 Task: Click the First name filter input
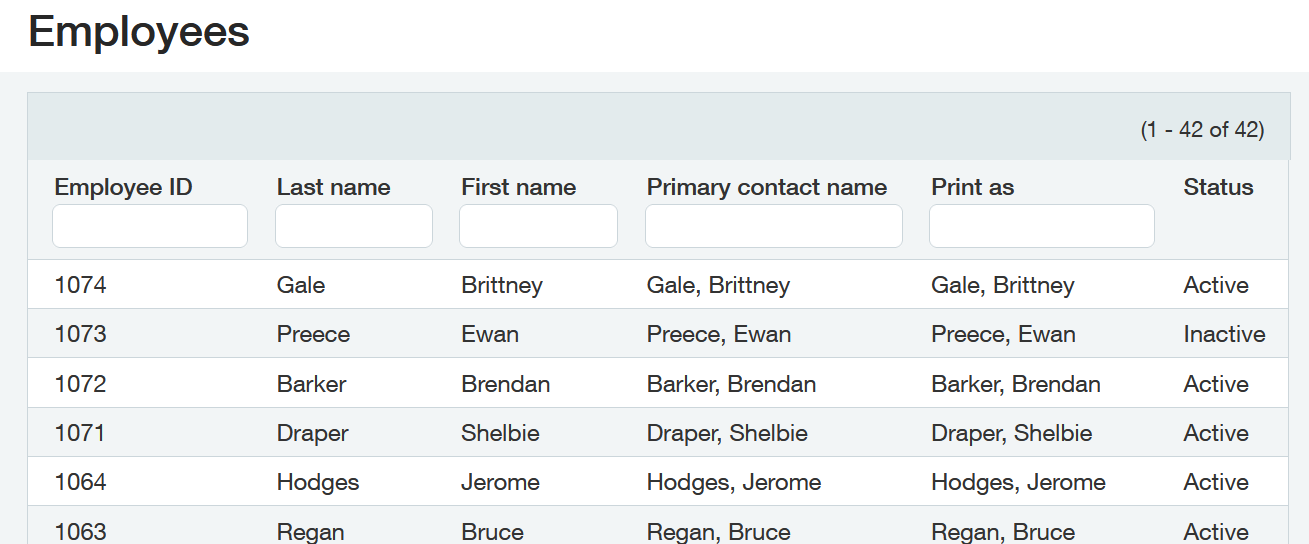[x=538, y=226]
